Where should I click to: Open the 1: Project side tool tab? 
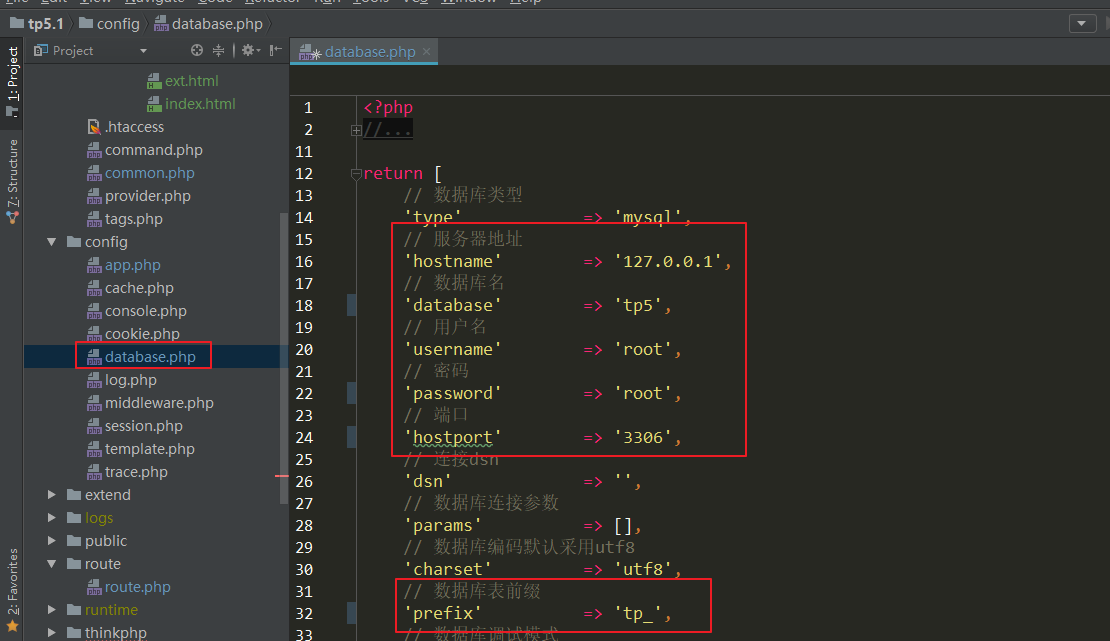(x=12, y=81)
